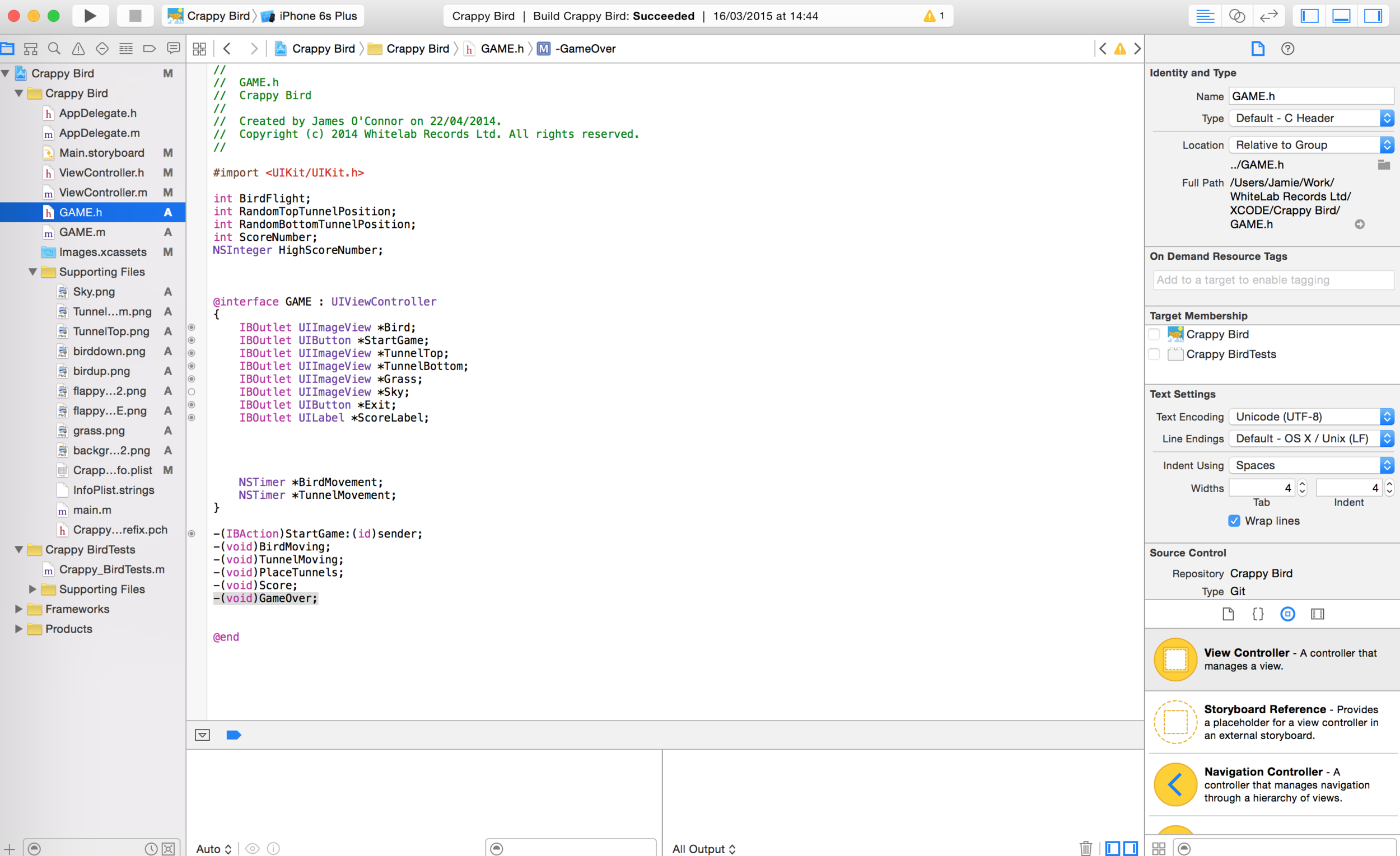
Task: Click the warning count in status bar
Action: click(x=934, y=16)
